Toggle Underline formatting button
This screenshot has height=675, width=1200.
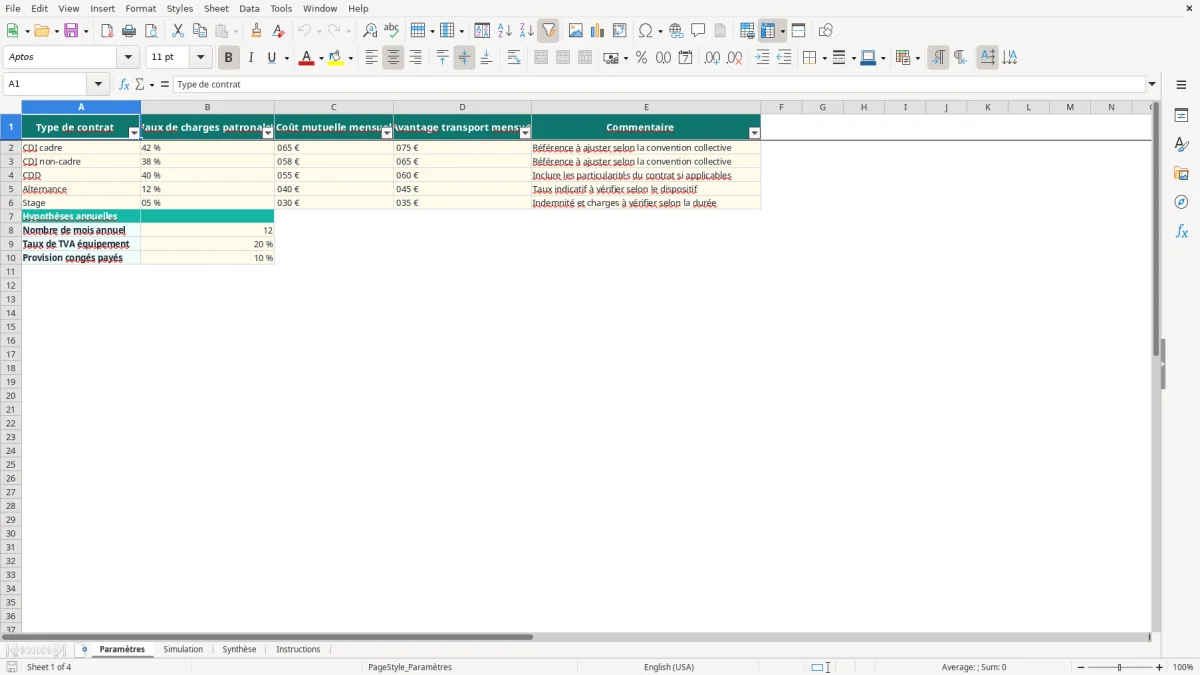tap(271, 58)
